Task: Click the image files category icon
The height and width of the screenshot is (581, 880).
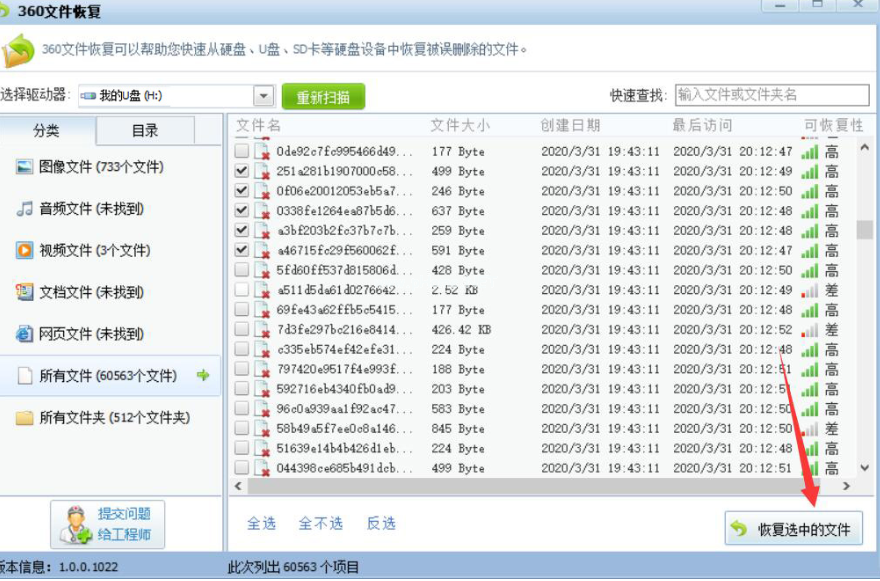Action: pyautogui.click(x=25, y=167)
